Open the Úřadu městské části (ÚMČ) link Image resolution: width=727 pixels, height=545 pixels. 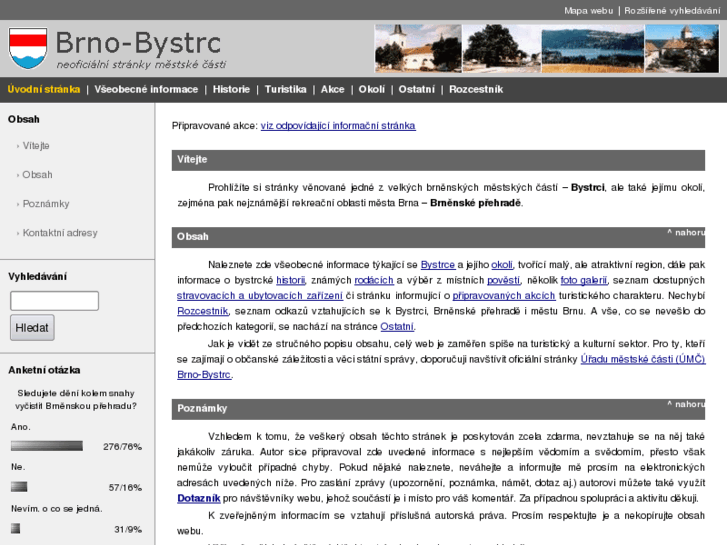coord(643,359)
